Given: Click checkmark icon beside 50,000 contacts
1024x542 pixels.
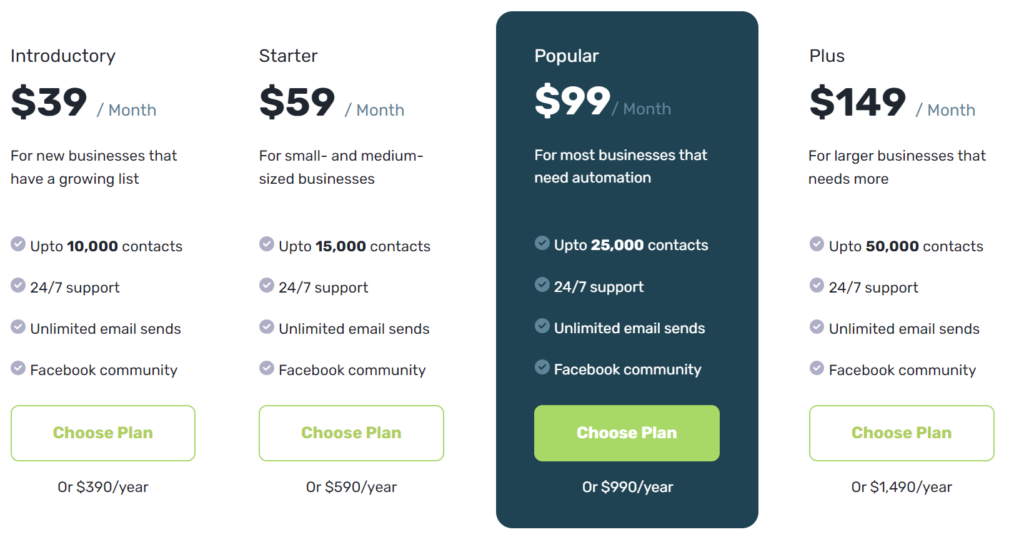Looking at the screenshot, I should pyautogui.click(x=816, y=244).
